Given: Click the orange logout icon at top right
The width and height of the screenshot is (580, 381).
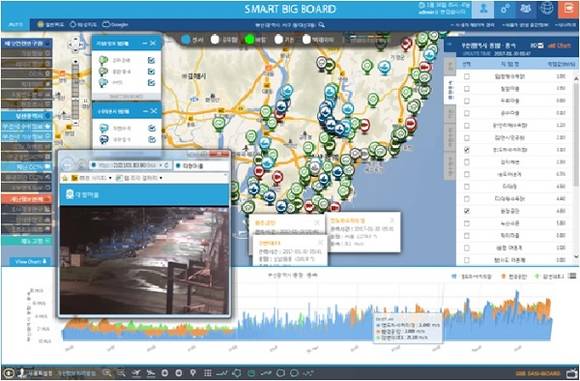Looking at the screenshot, I should [x=568, y=10].
